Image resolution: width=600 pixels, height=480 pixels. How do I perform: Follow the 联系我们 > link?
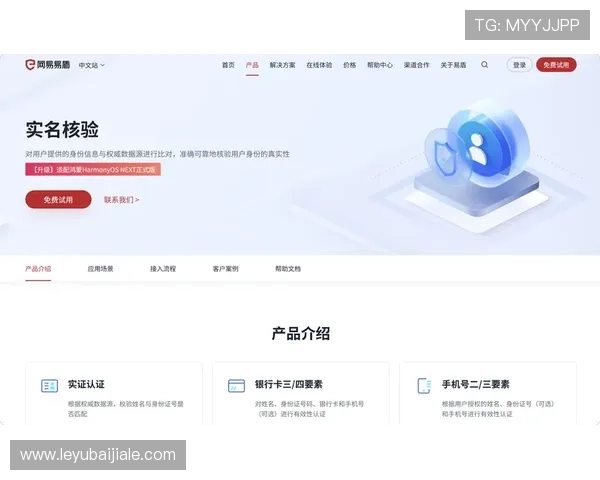pyautogui.click(x=122, y=199)
